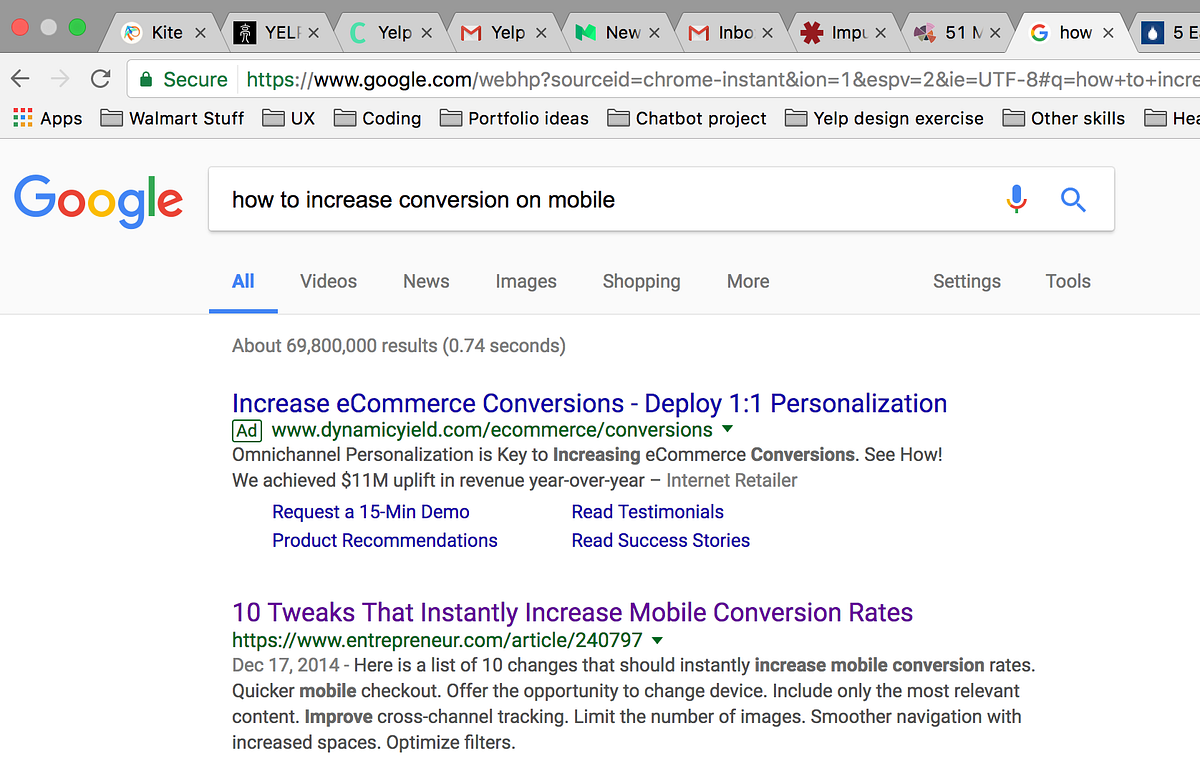Open the Request a 15-Min Demo link
This screenshot has width=1200, height=763.
click(370, 512)
